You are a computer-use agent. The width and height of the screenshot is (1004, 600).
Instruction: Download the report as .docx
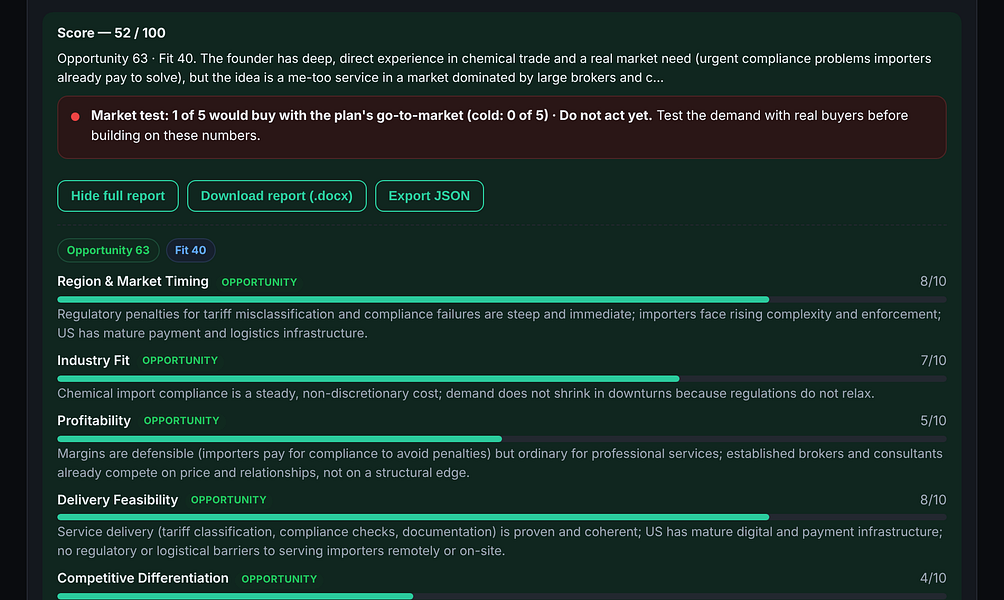pos(277,196)
